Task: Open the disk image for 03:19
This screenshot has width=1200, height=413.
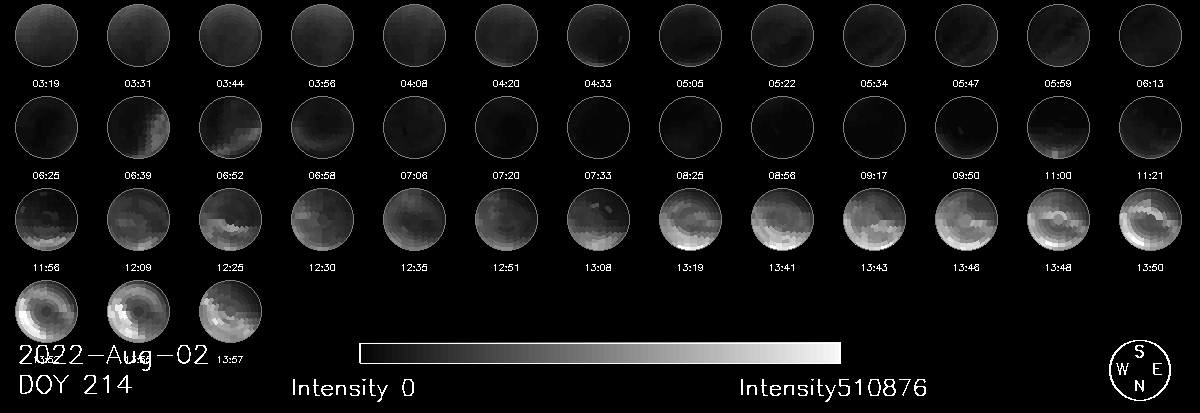Action: click(47, 35)
